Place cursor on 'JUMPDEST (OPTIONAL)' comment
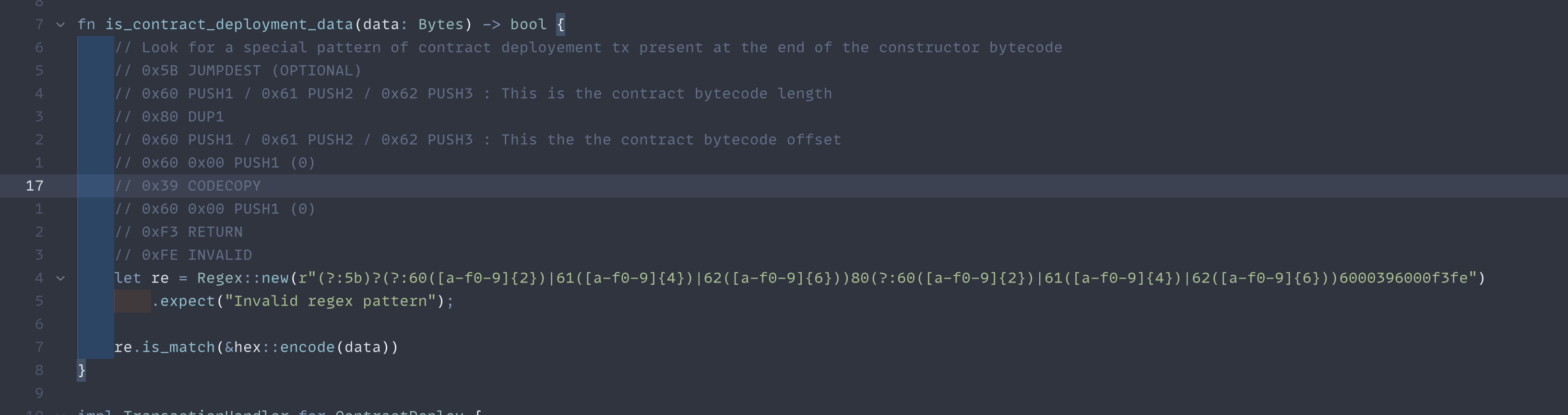The image size is (1568, 415). (x=274, y=71)
